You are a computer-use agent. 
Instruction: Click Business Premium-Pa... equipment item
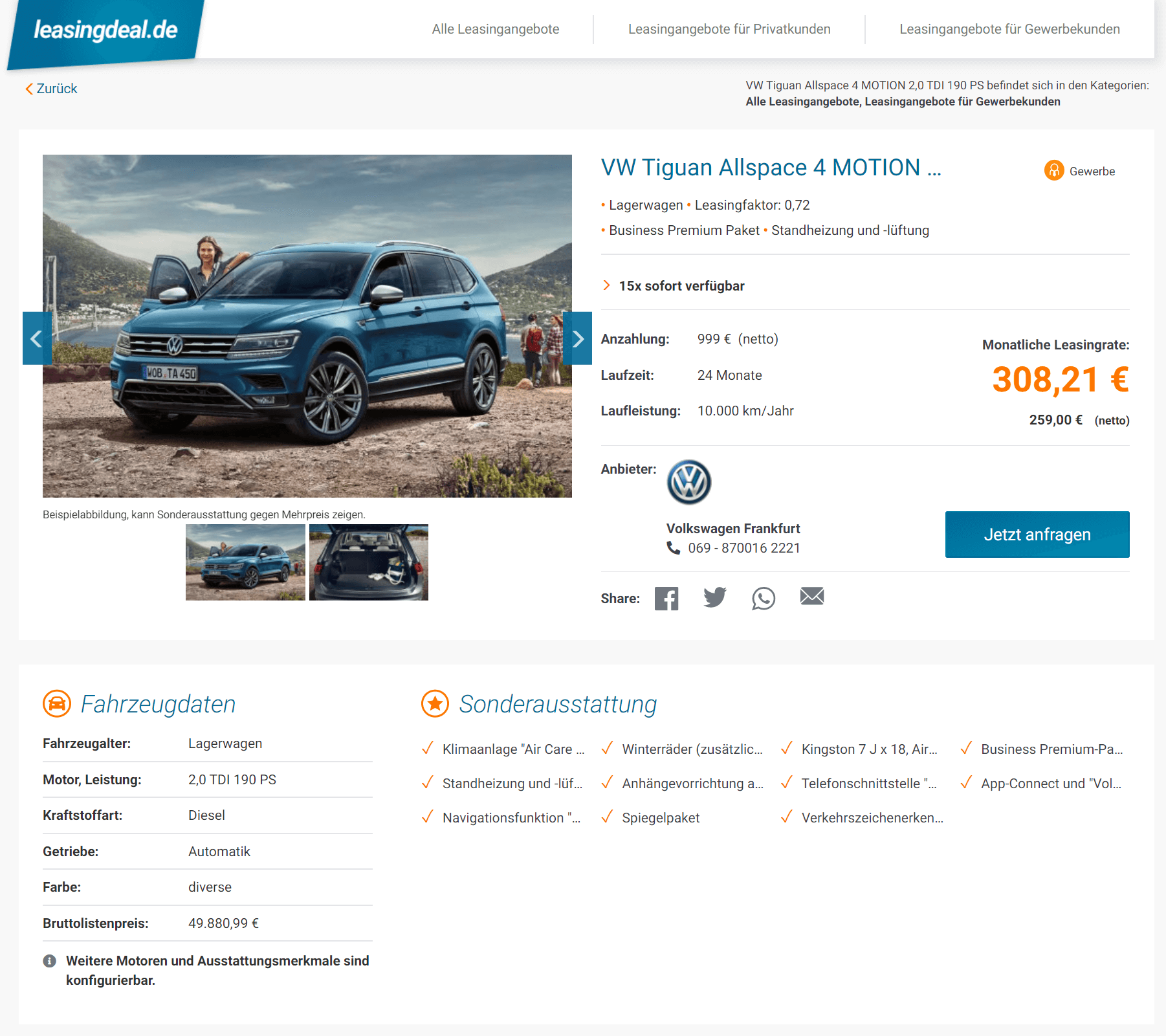click(1051, 749)
